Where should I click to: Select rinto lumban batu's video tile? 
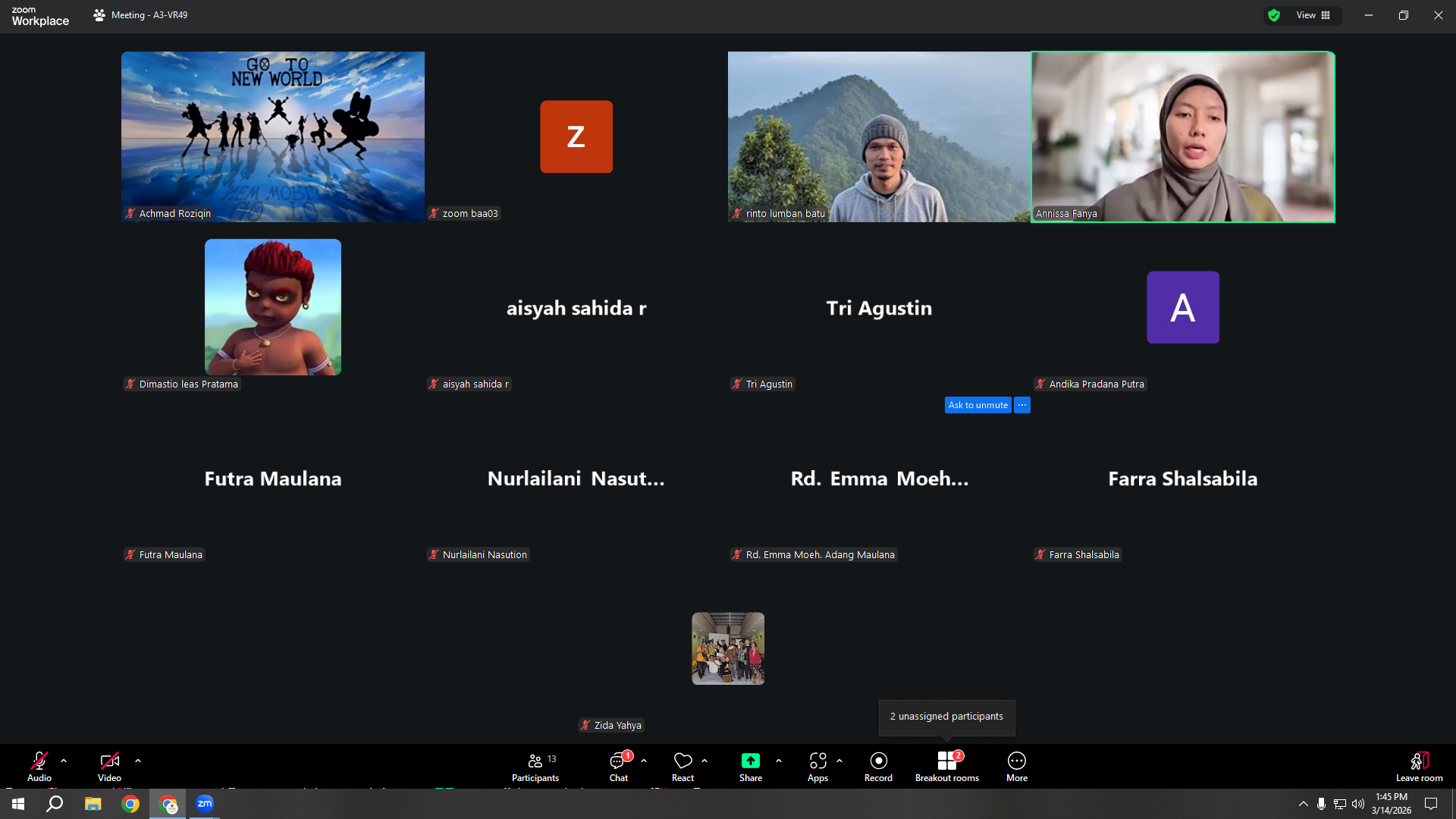880,136
